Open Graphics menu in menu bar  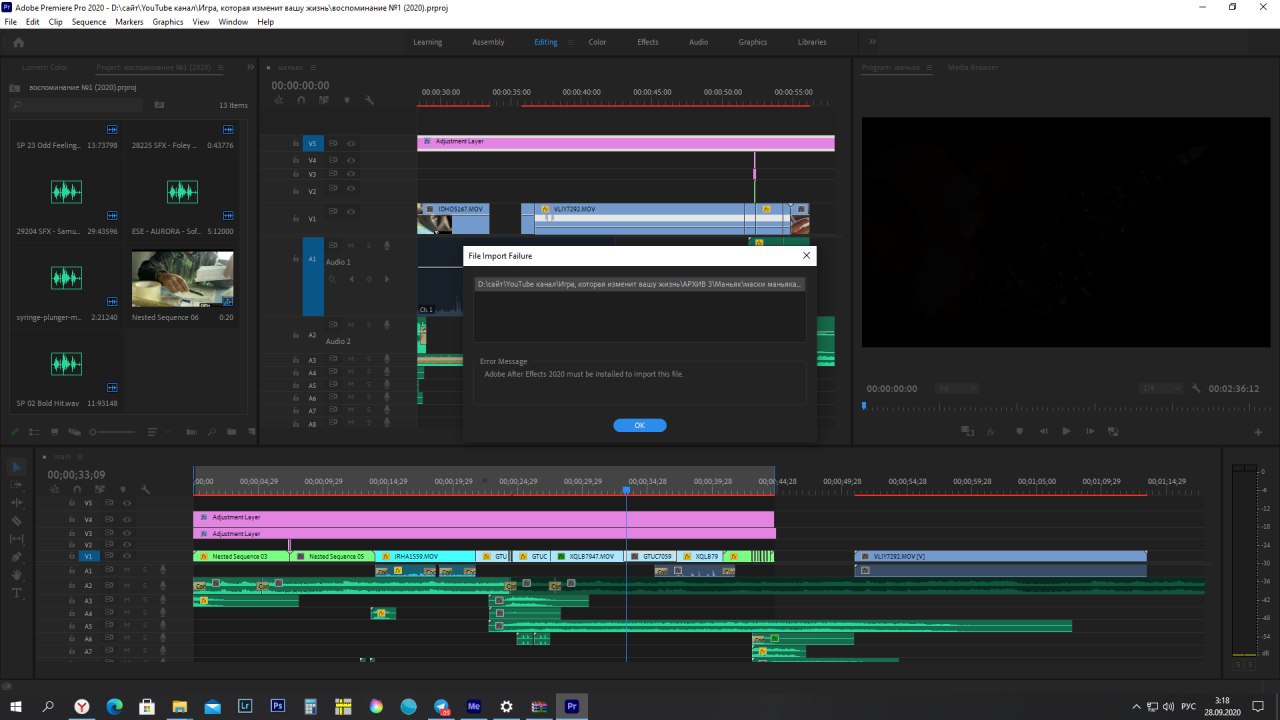pyautogui.click(x=168, y=21)
